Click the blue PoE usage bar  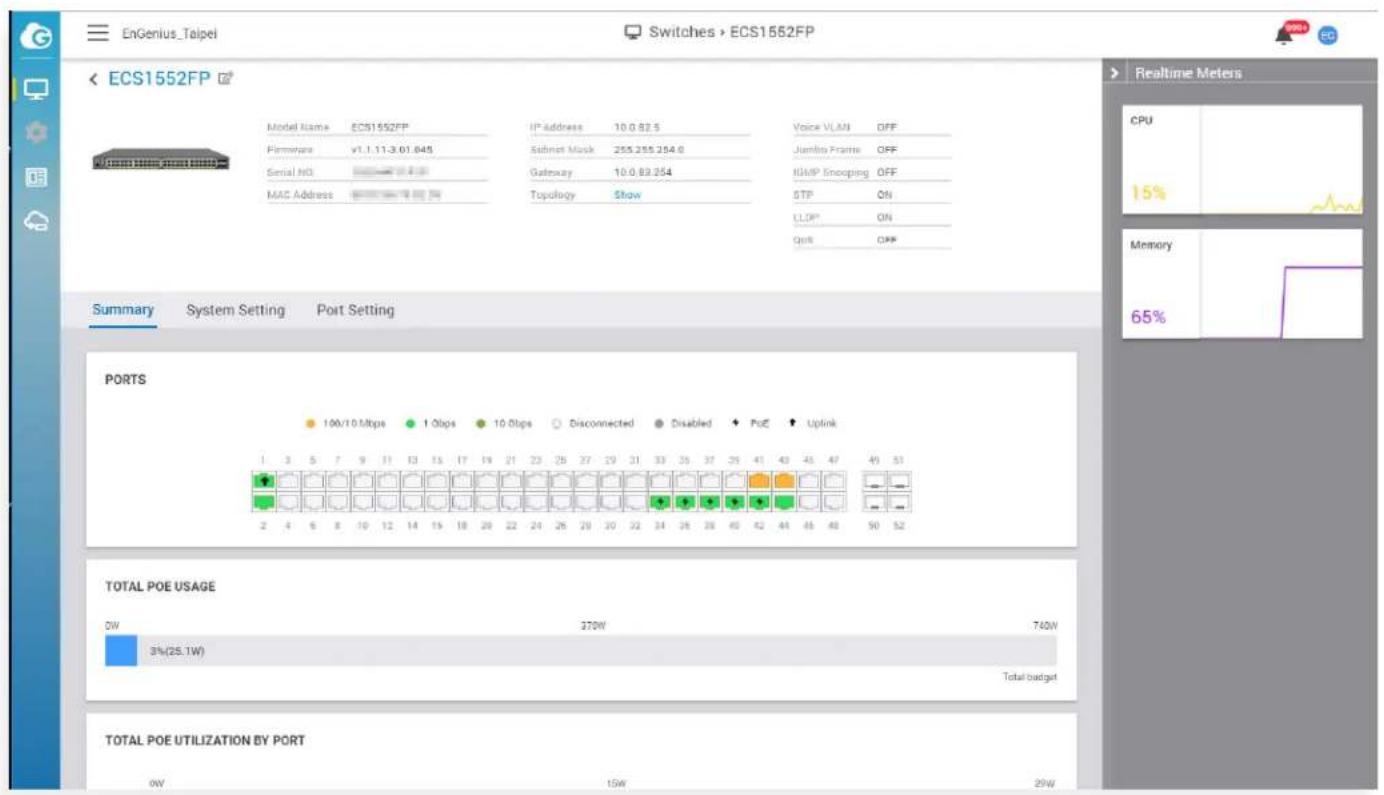121,651
